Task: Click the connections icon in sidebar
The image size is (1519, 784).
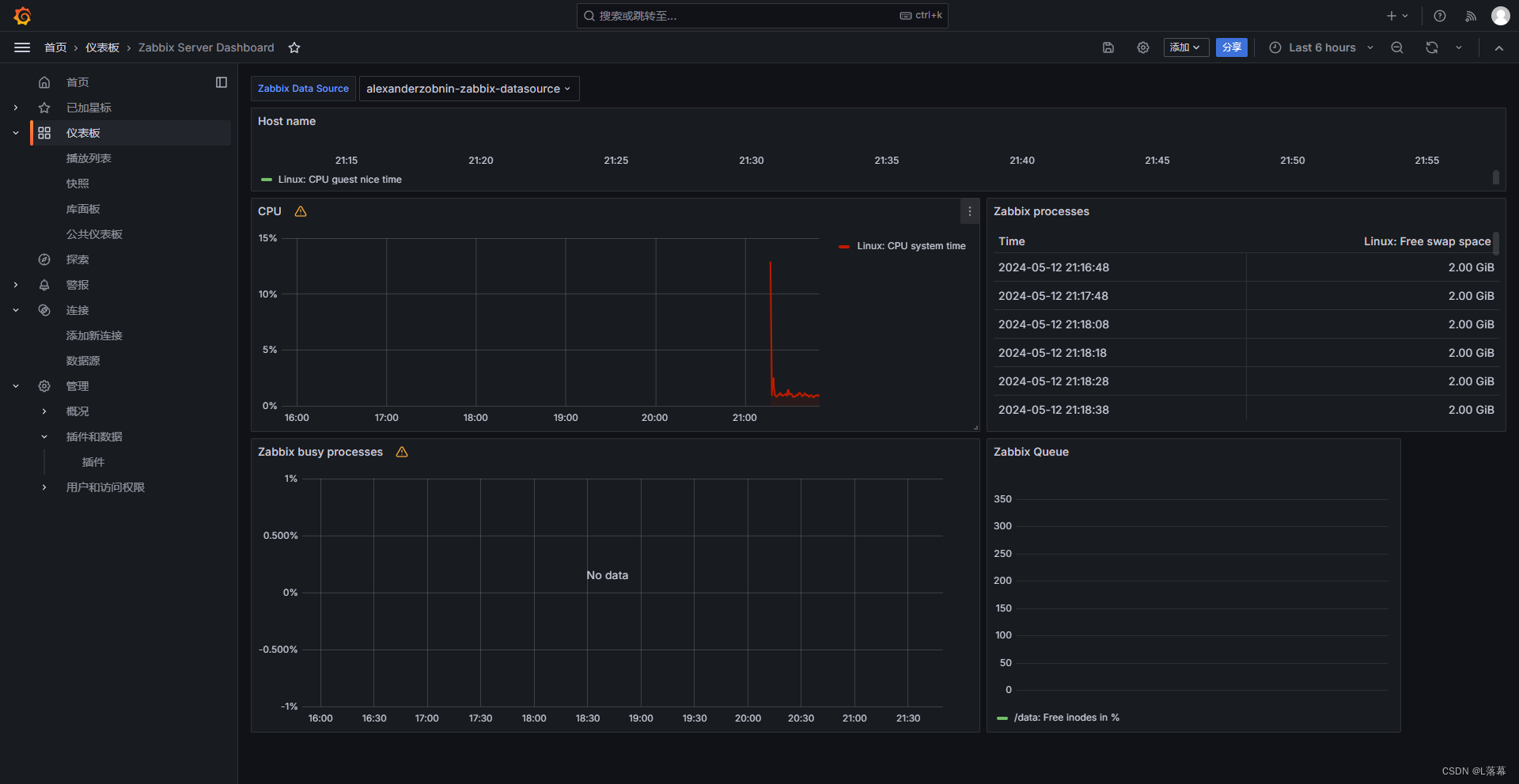Action: click(x=44, y=310)
